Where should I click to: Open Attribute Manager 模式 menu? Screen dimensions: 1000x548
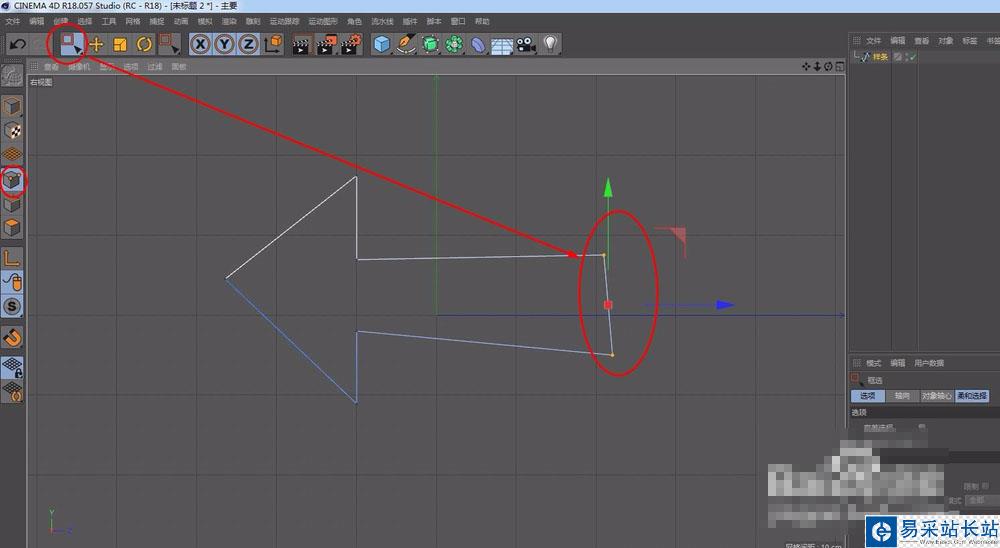coord(873,363)
